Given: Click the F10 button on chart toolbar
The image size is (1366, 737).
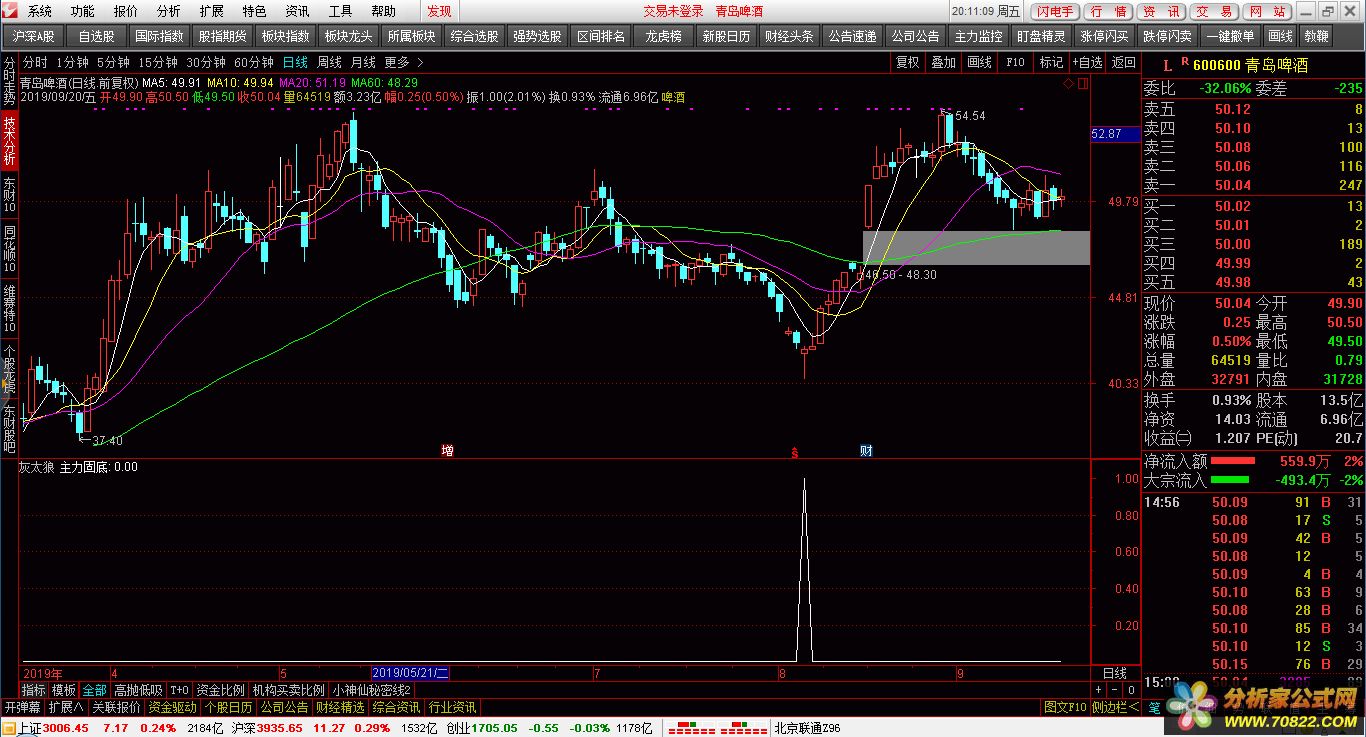Looking at the screenshot, I should 1015,62.
